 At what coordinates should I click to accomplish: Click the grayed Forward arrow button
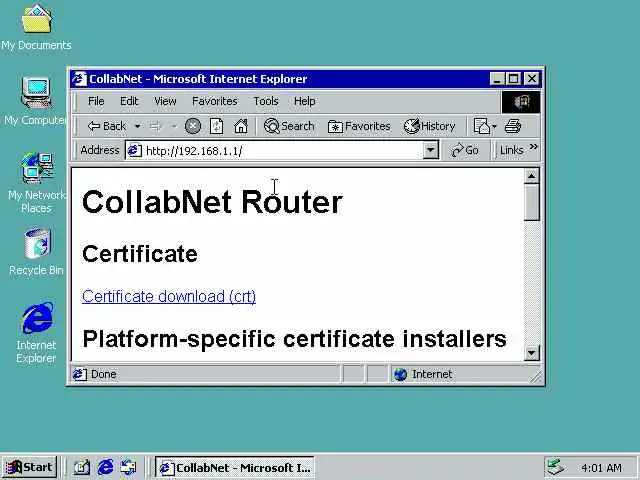click(x=156, y=126)
